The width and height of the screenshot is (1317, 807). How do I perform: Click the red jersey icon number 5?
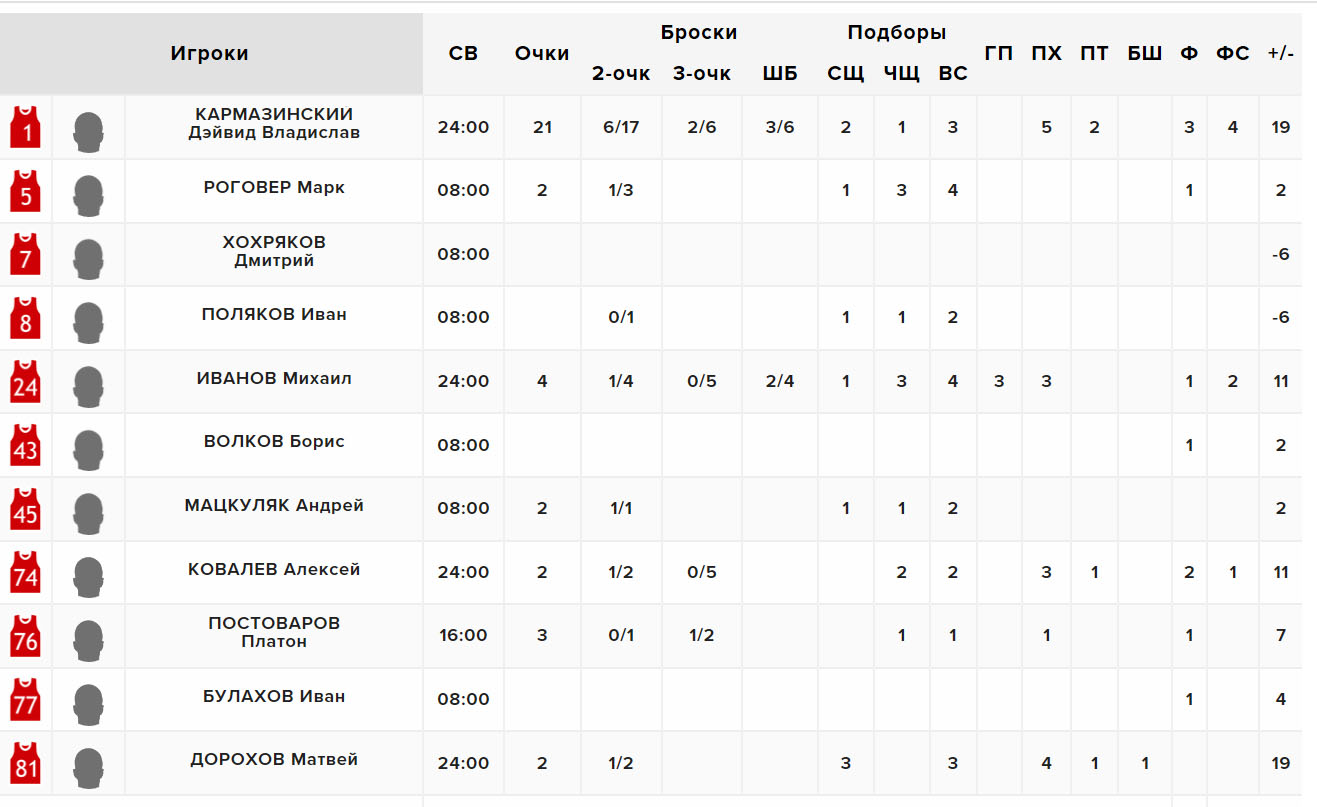(x=26, y=191)
